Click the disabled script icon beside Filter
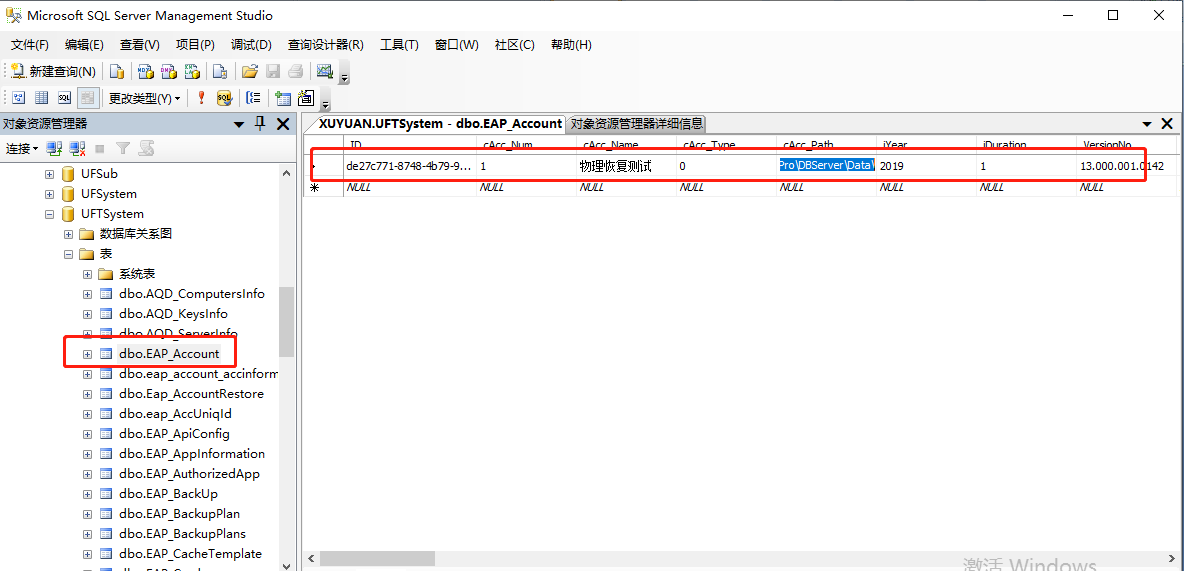 (x=146, y=149)
